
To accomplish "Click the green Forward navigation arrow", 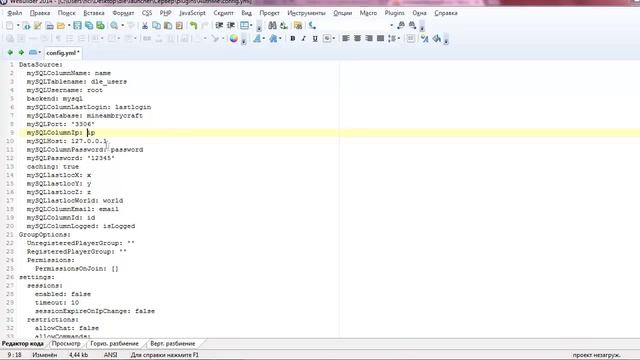I will click(x=21, y=53).
